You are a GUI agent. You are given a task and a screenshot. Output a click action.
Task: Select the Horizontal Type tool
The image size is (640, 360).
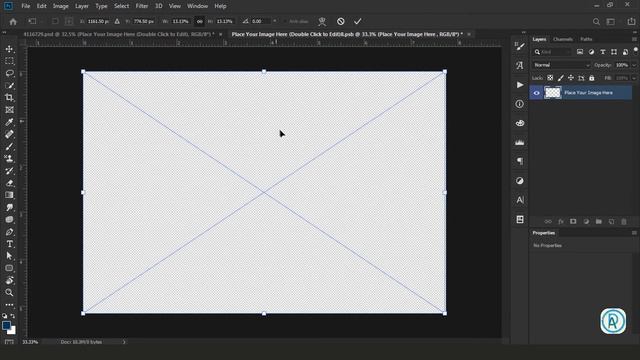click(x=9, y=244)
